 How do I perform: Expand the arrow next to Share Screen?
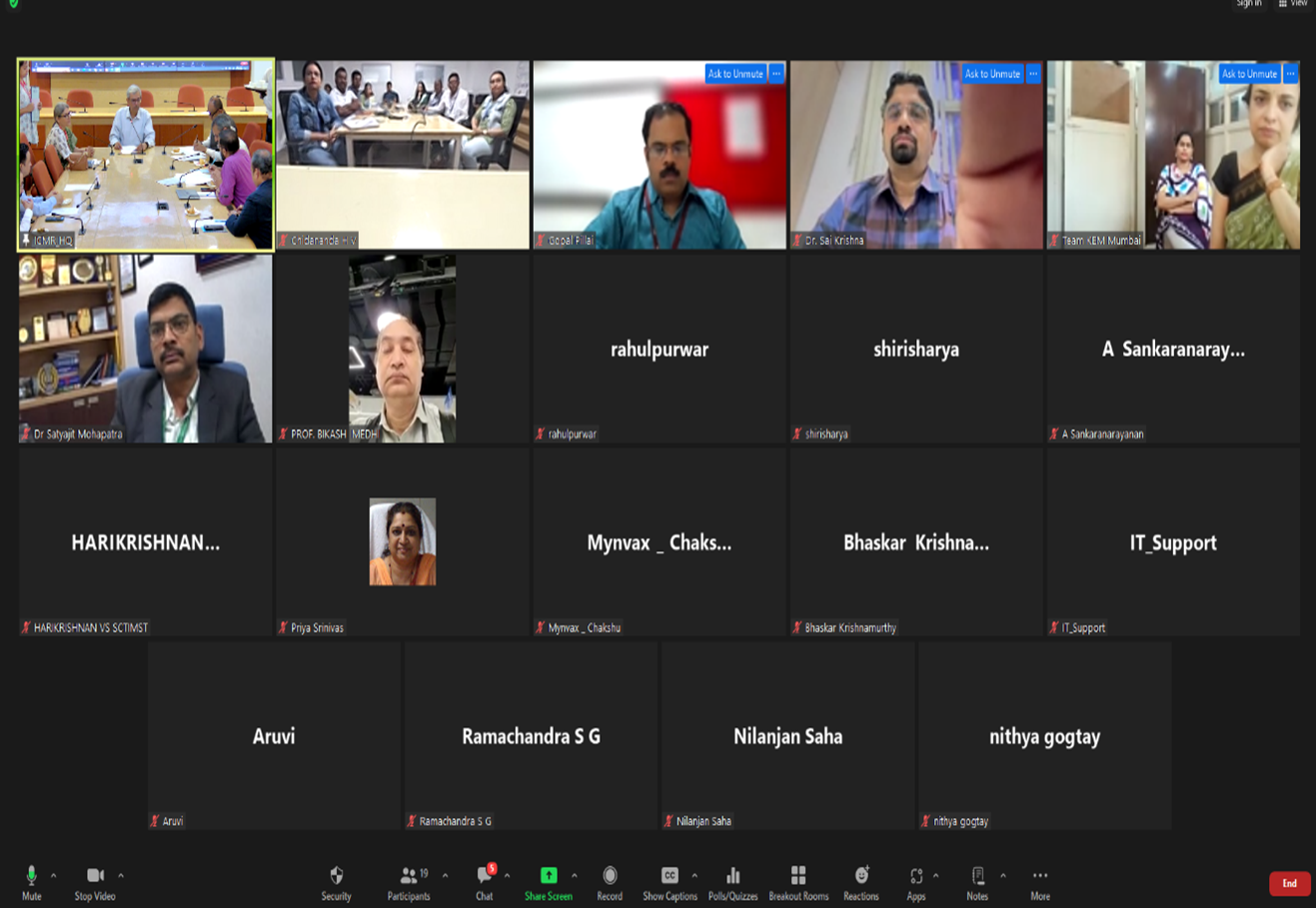575,876
